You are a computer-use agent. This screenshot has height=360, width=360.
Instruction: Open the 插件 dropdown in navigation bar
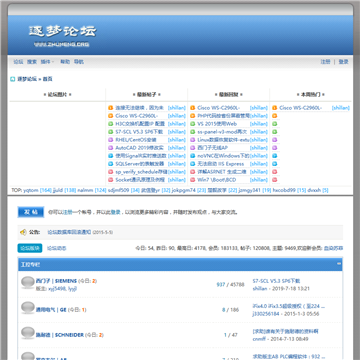47,62
